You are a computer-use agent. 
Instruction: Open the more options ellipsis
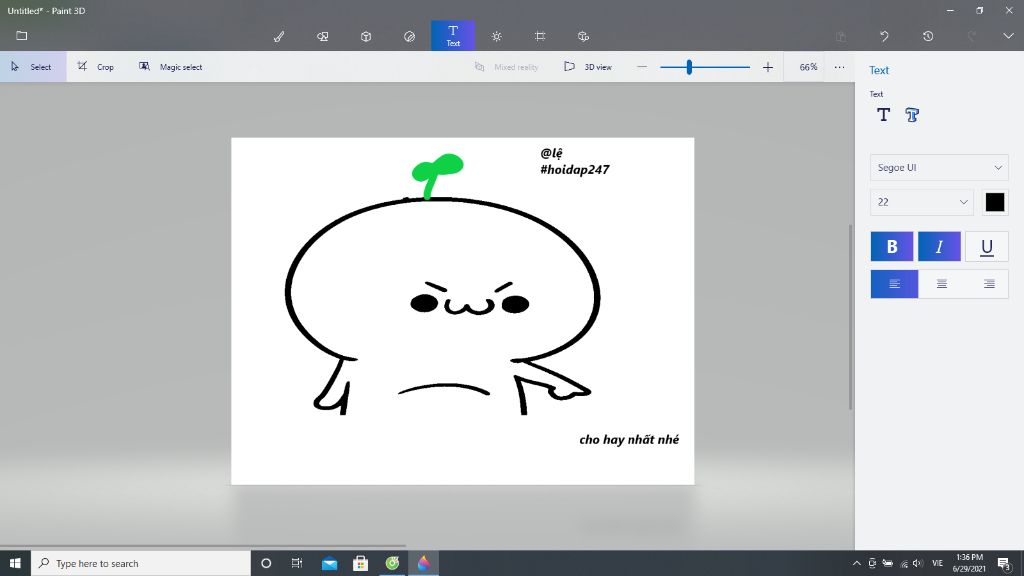click(x=839, y=67)
